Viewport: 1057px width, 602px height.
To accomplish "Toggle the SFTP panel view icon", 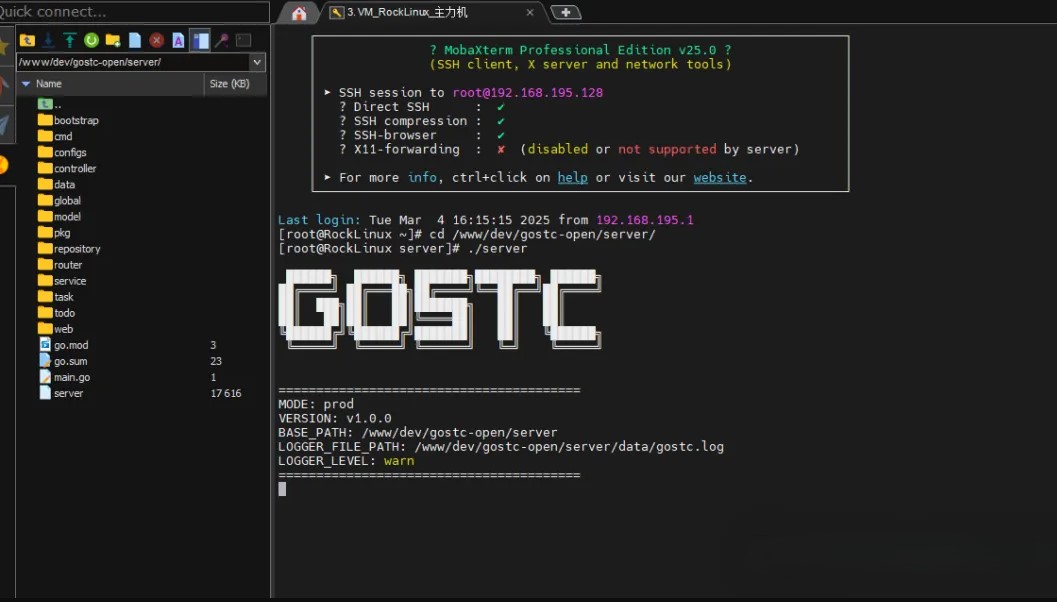I will click(x=200, y=40).
